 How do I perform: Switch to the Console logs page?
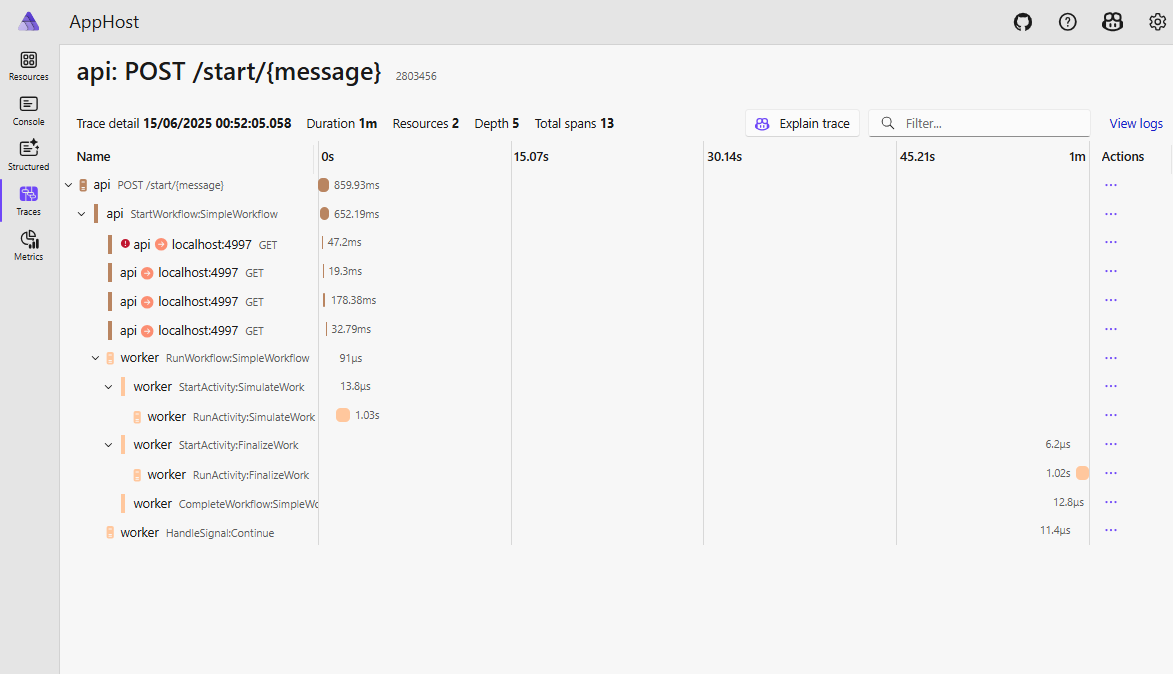[x=29, y=110]
